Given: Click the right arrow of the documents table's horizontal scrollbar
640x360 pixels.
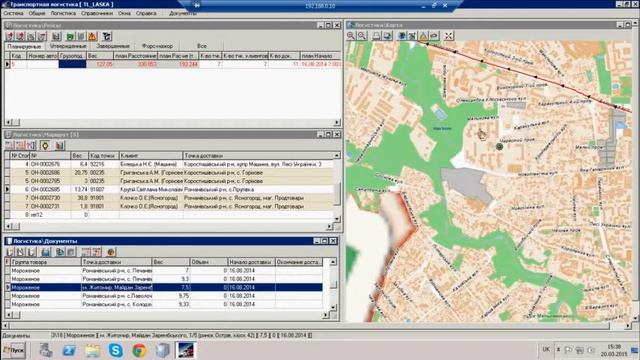Looking at the screenshot, I should tap(325, 315).
